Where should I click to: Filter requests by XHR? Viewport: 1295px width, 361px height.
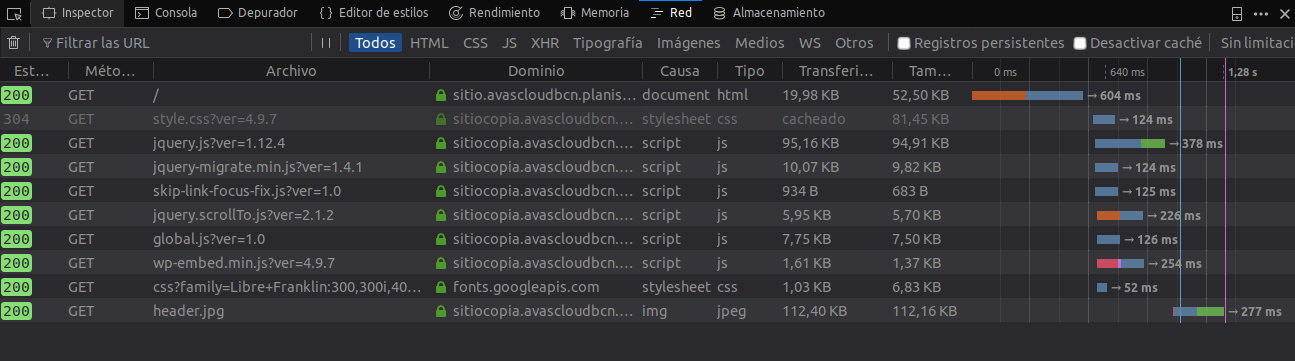[545, 43]
